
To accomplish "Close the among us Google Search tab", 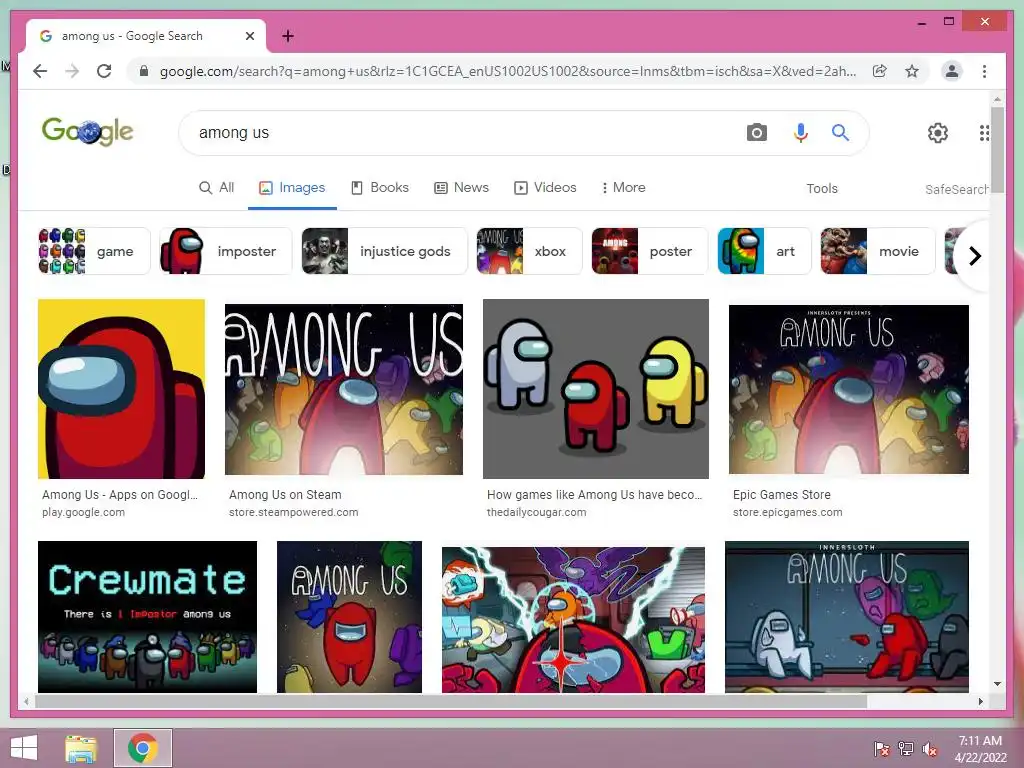I will click(x=249, y=36).
